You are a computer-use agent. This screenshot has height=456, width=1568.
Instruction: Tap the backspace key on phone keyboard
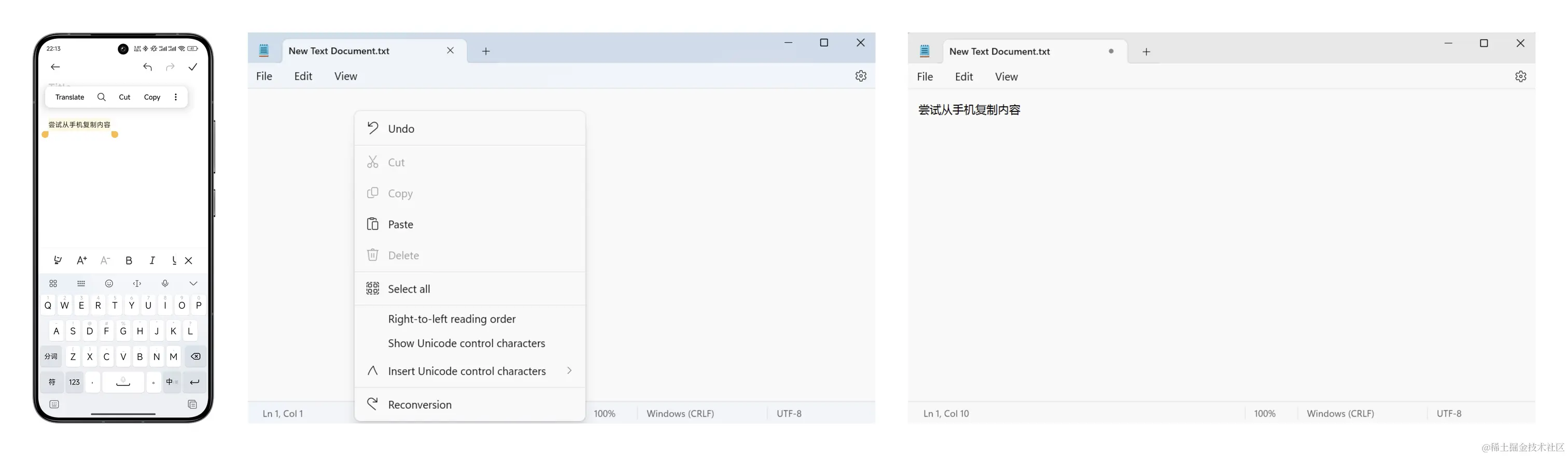tap(195, 357)
